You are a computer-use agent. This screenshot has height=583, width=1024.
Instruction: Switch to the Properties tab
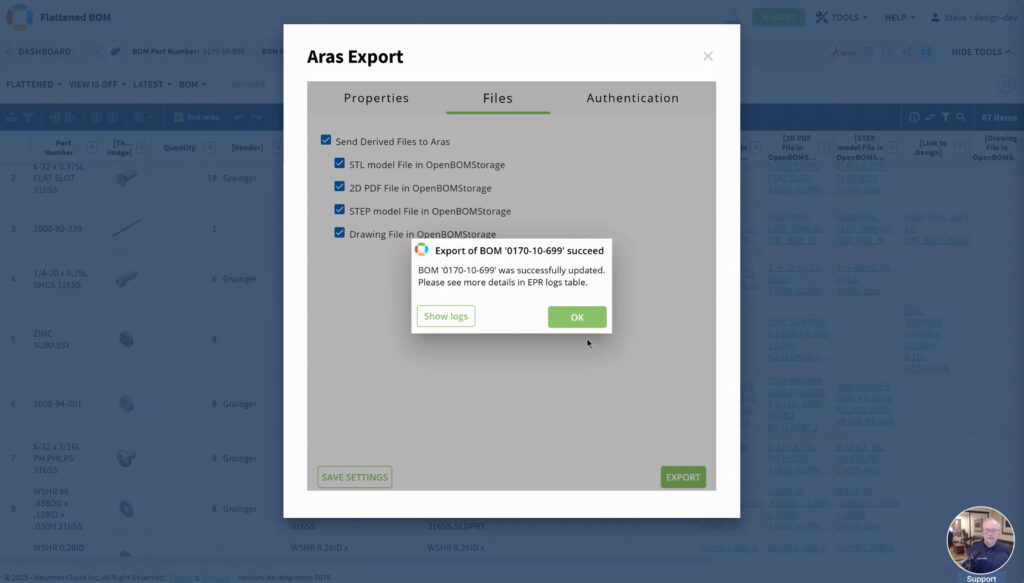pos(376,98)
